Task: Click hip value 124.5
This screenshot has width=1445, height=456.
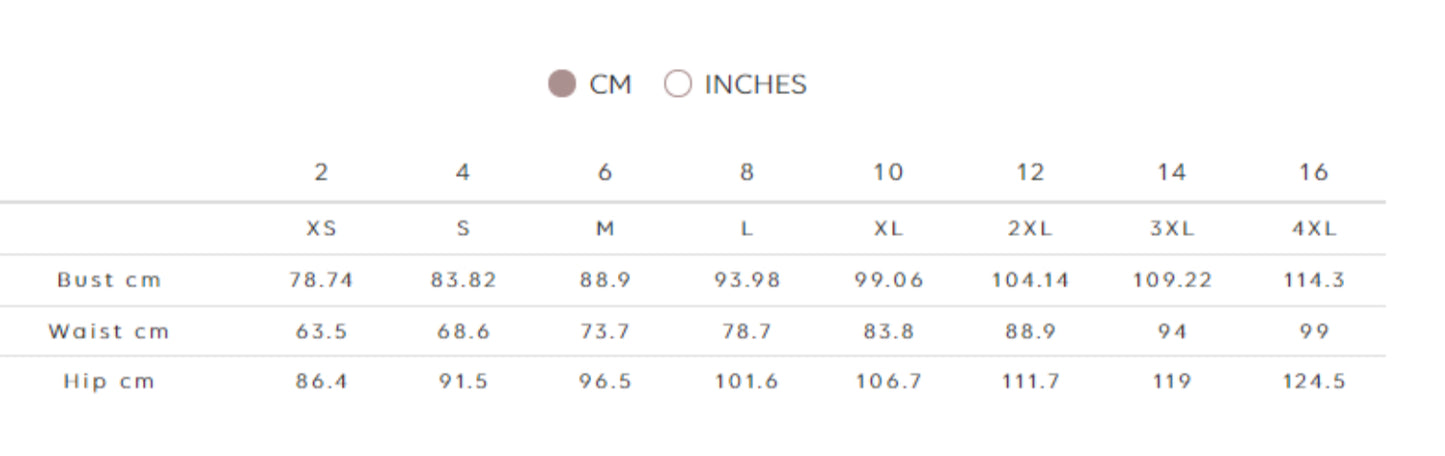Action: 1313,381
